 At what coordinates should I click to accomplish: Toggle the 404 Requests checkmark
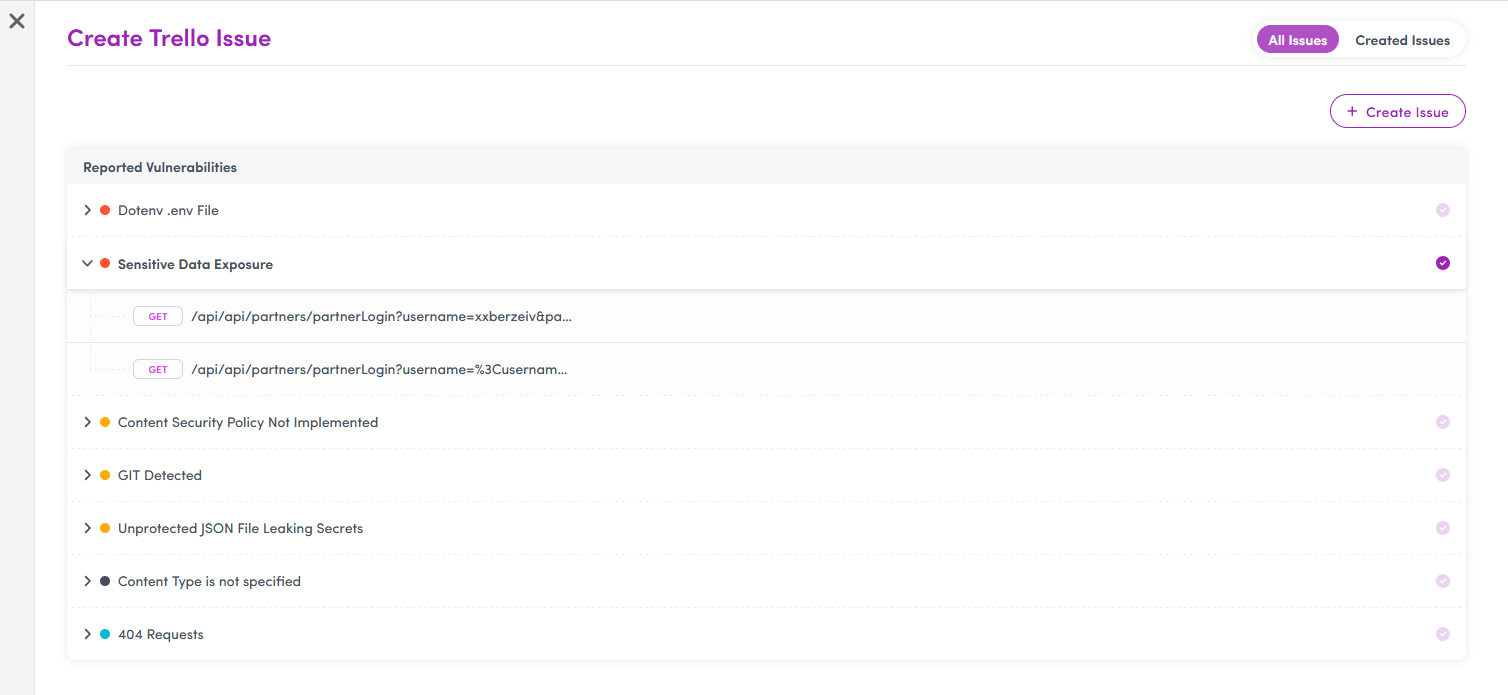1442,634
